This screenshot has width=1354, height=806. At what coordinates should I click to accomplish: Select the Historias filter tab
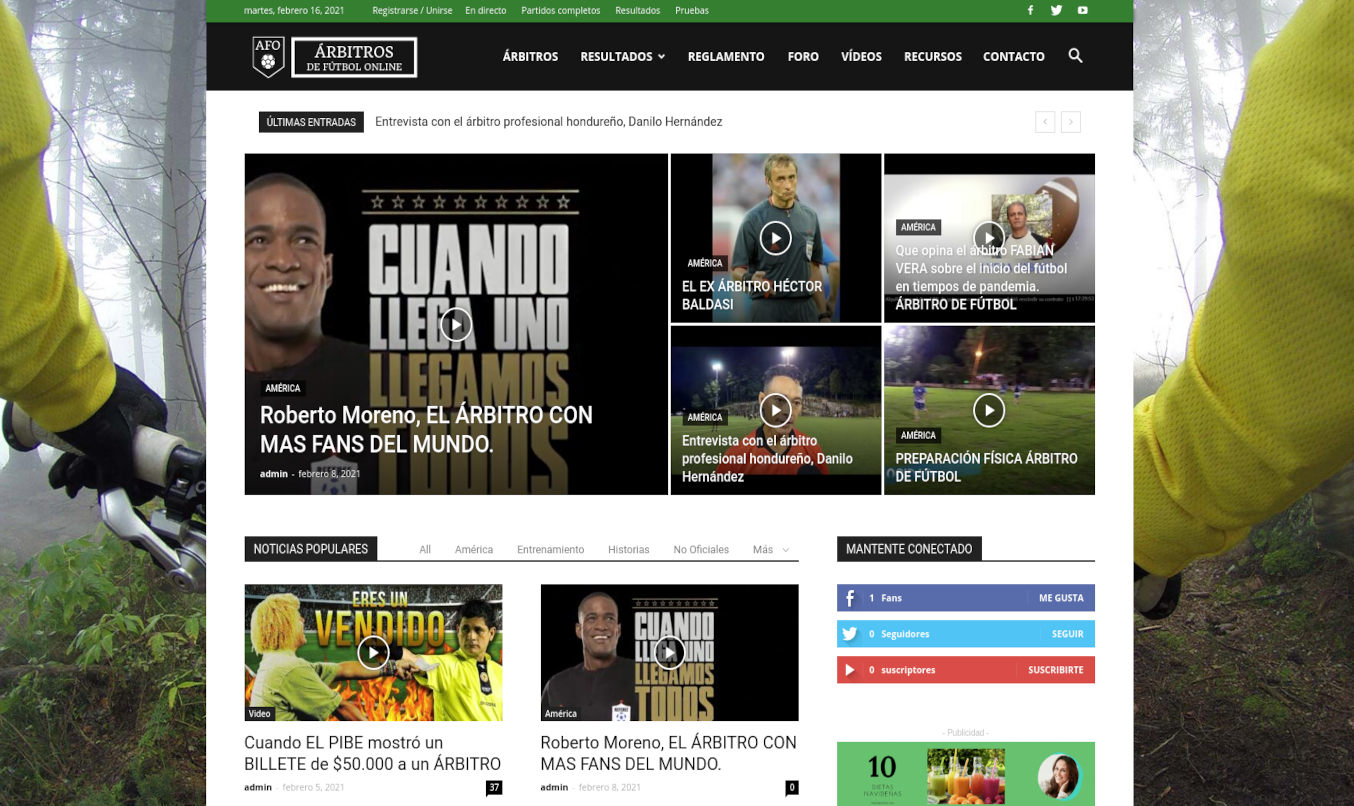[x=629, y=550]
